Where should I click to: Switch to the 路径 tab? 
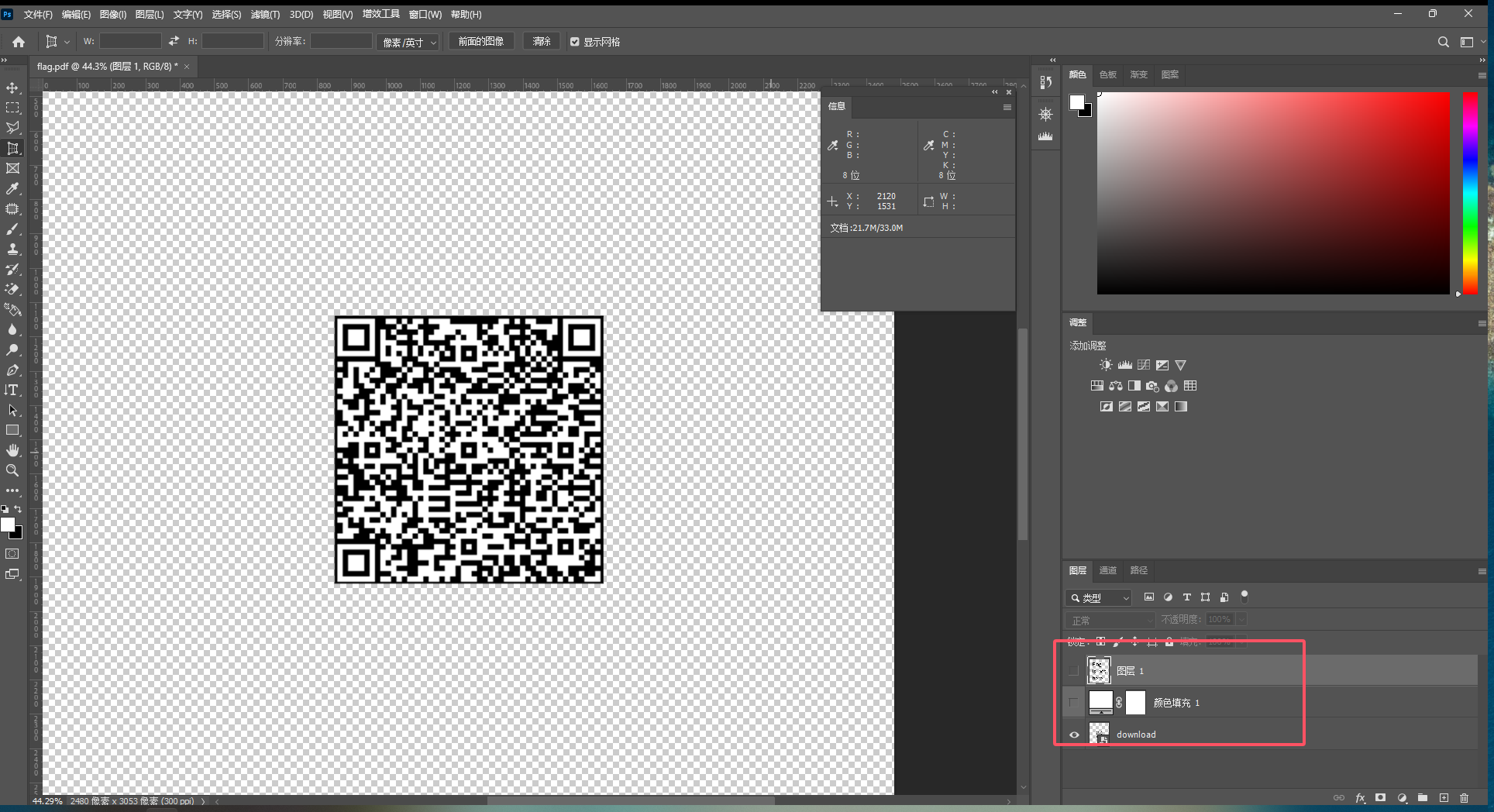1139,570
